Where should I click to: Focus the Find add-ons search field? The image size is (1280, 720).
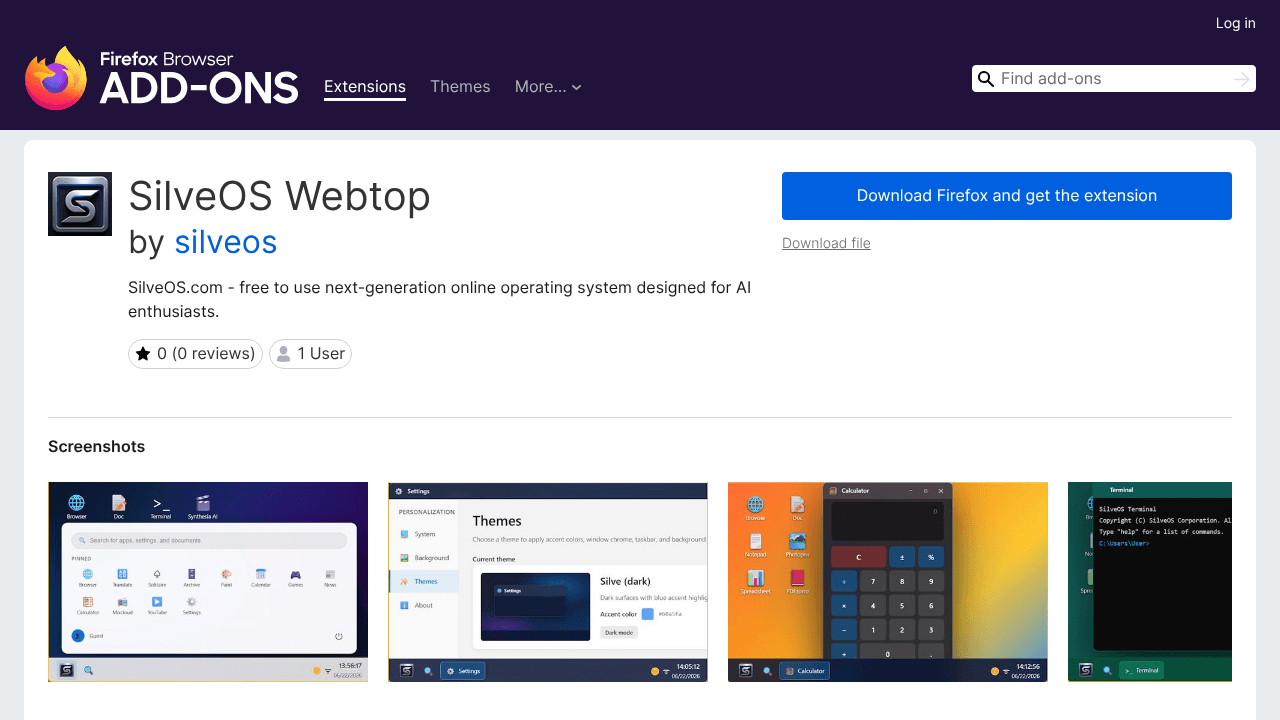(1114, 79)
